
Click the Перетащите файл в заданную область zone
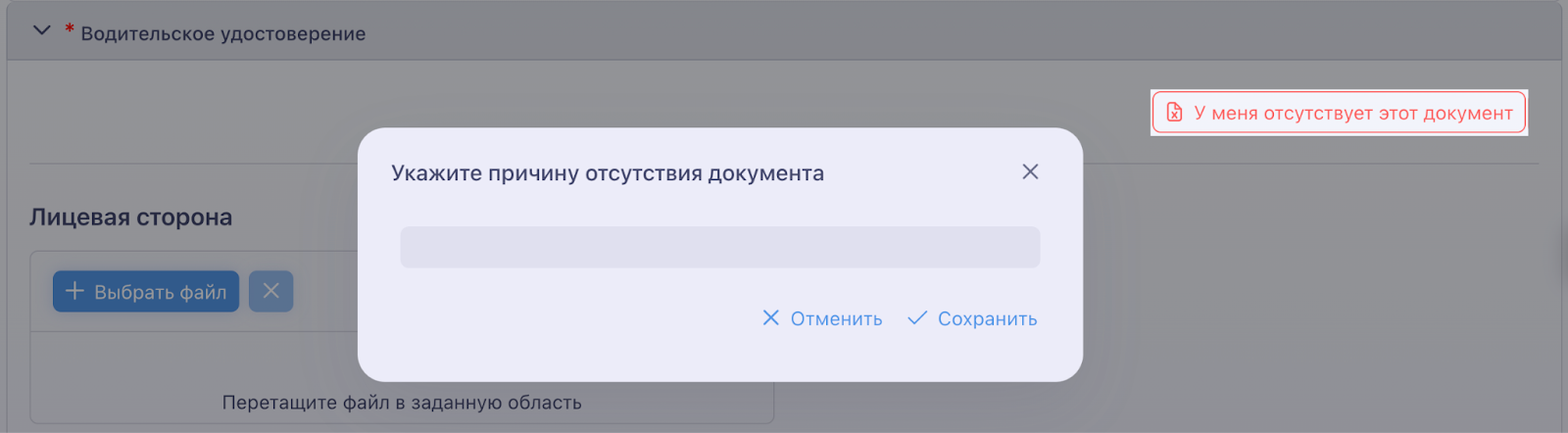click(402, 402)
